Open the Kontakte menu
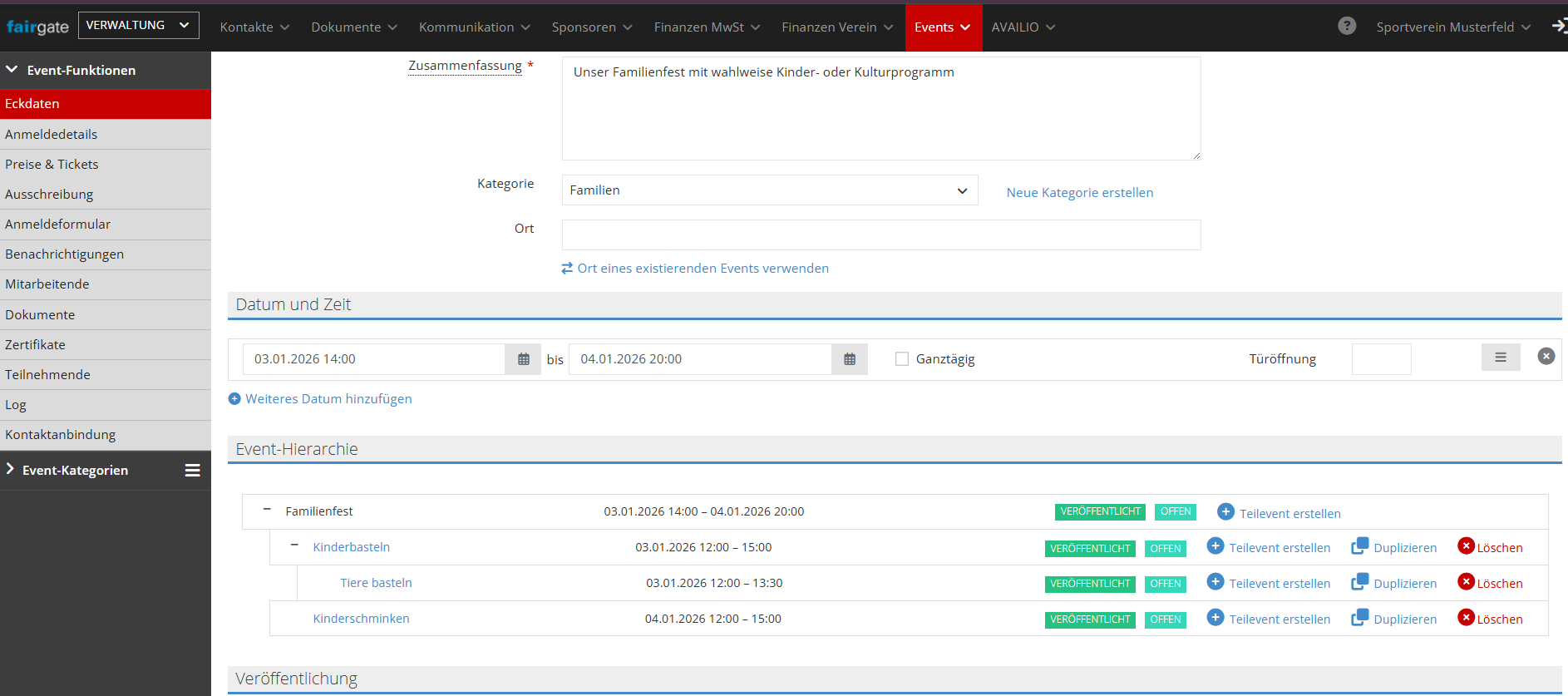 [254, 27]
